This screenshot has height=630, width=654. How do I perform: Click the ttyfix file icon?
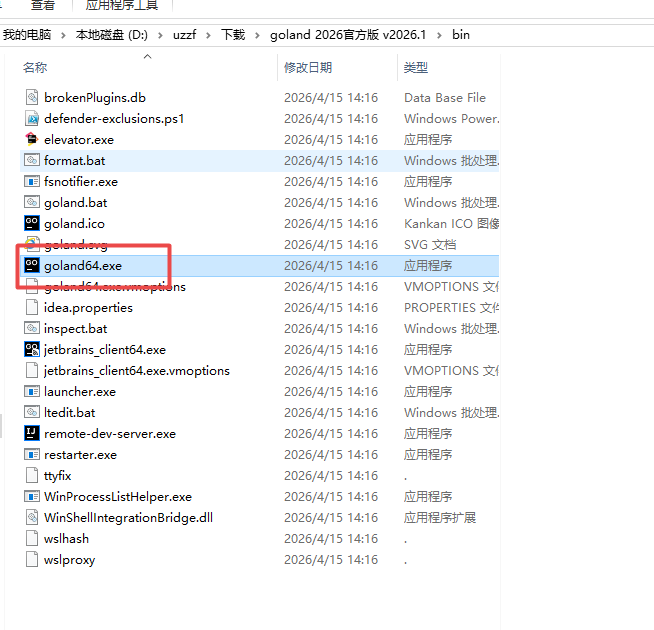pos(32,475)
